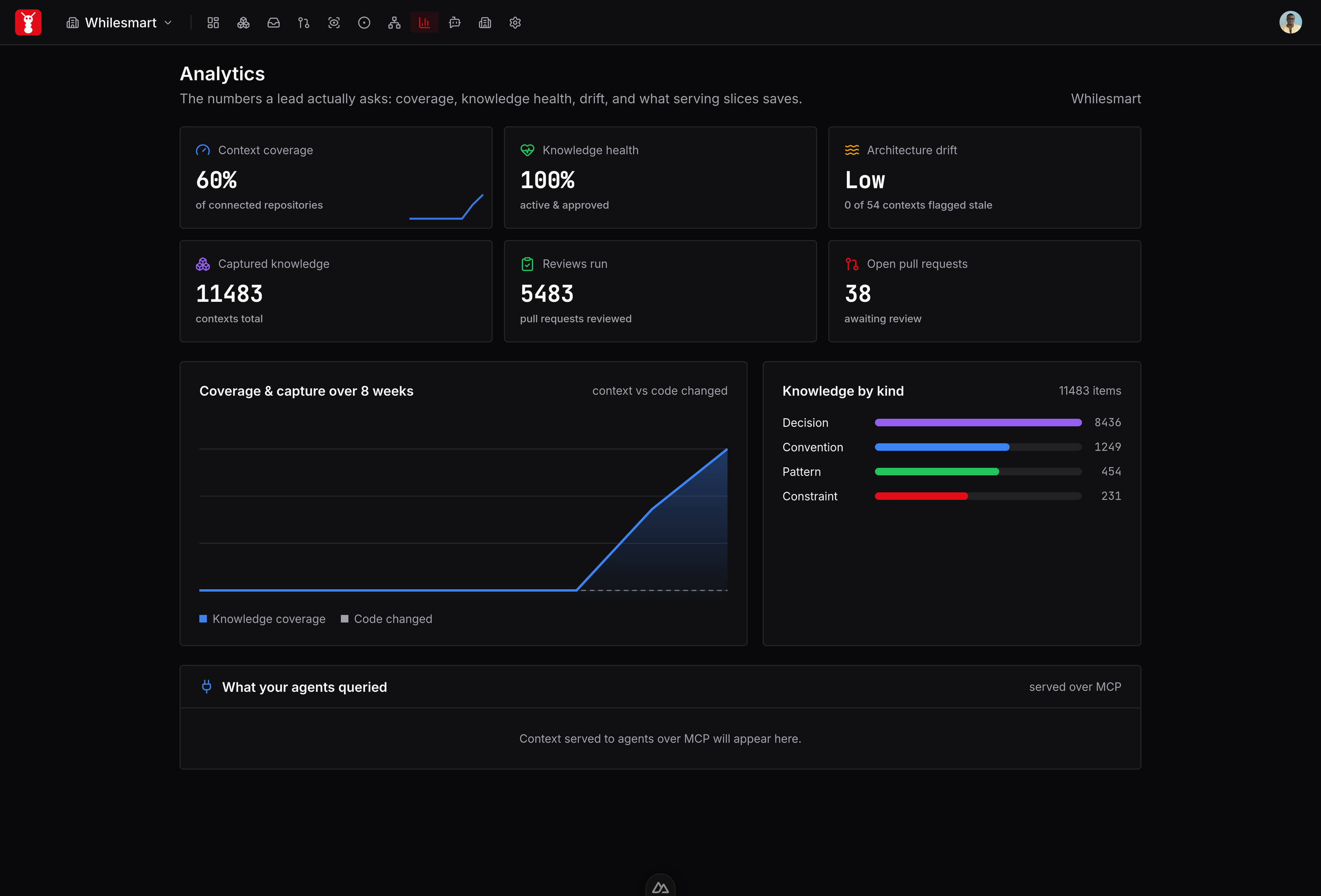
Task: Click the waves Architecture drift icon
Action: pyautogui.click(x=852, y=150)
